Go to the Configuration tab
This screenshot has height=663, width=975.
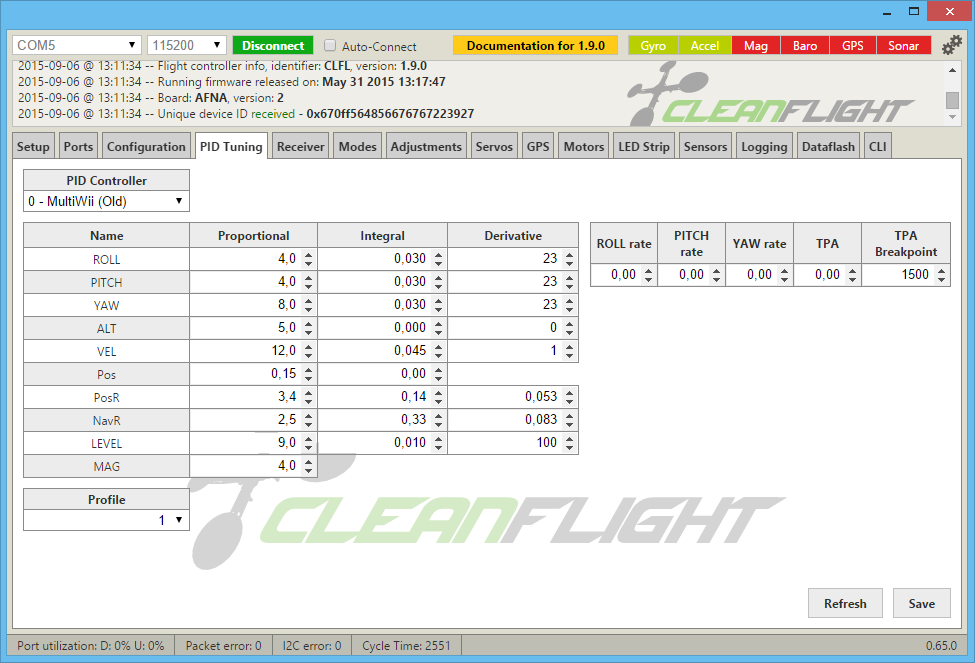click(x=146, y=147)
